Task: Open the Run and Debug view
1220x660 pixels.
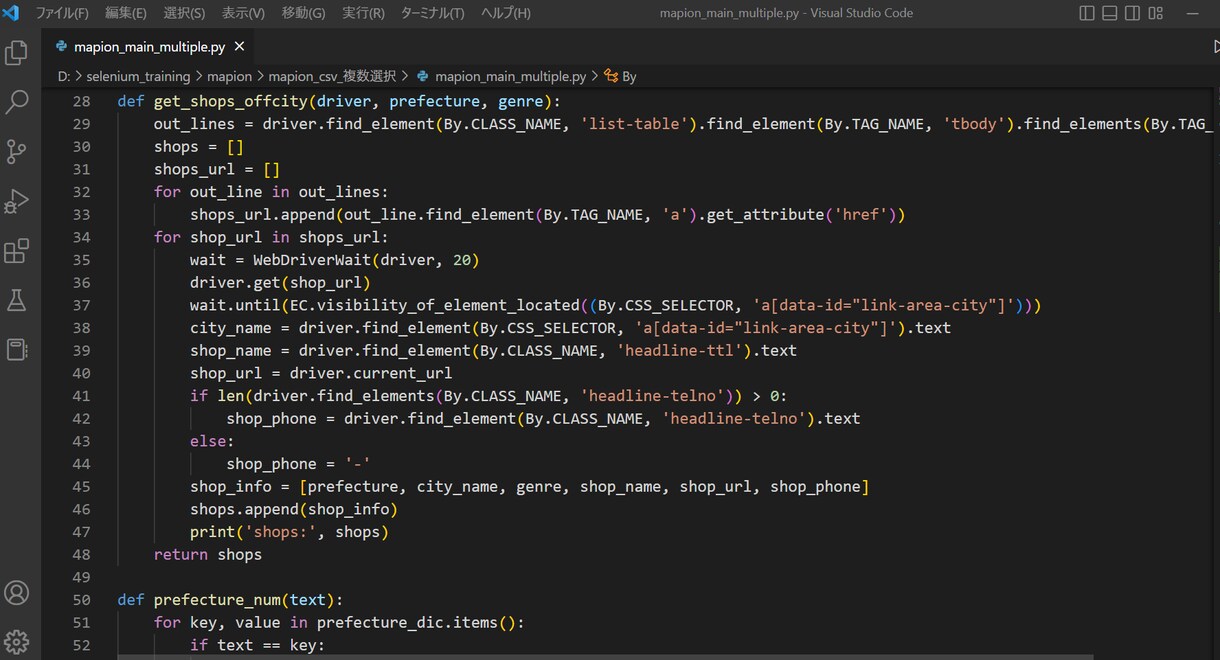Action: [17, 201]
